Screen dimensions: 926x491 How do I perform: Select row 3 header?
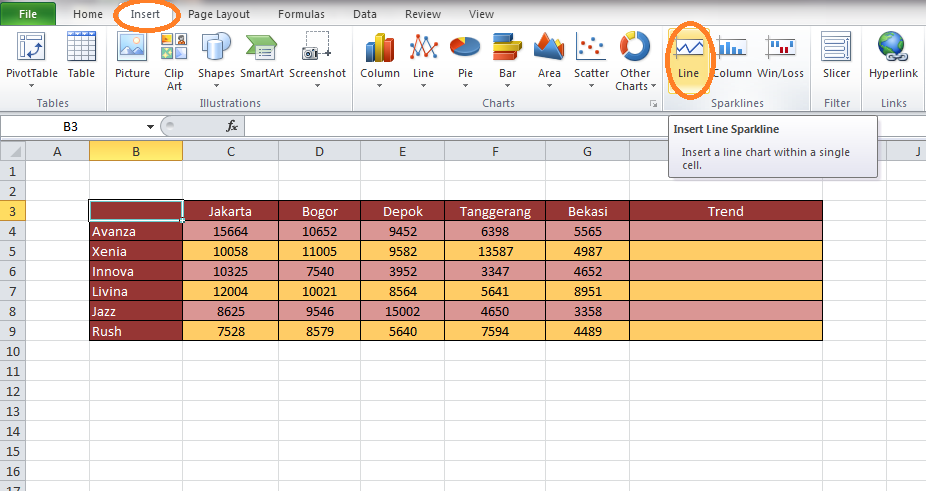coord(12,211)
